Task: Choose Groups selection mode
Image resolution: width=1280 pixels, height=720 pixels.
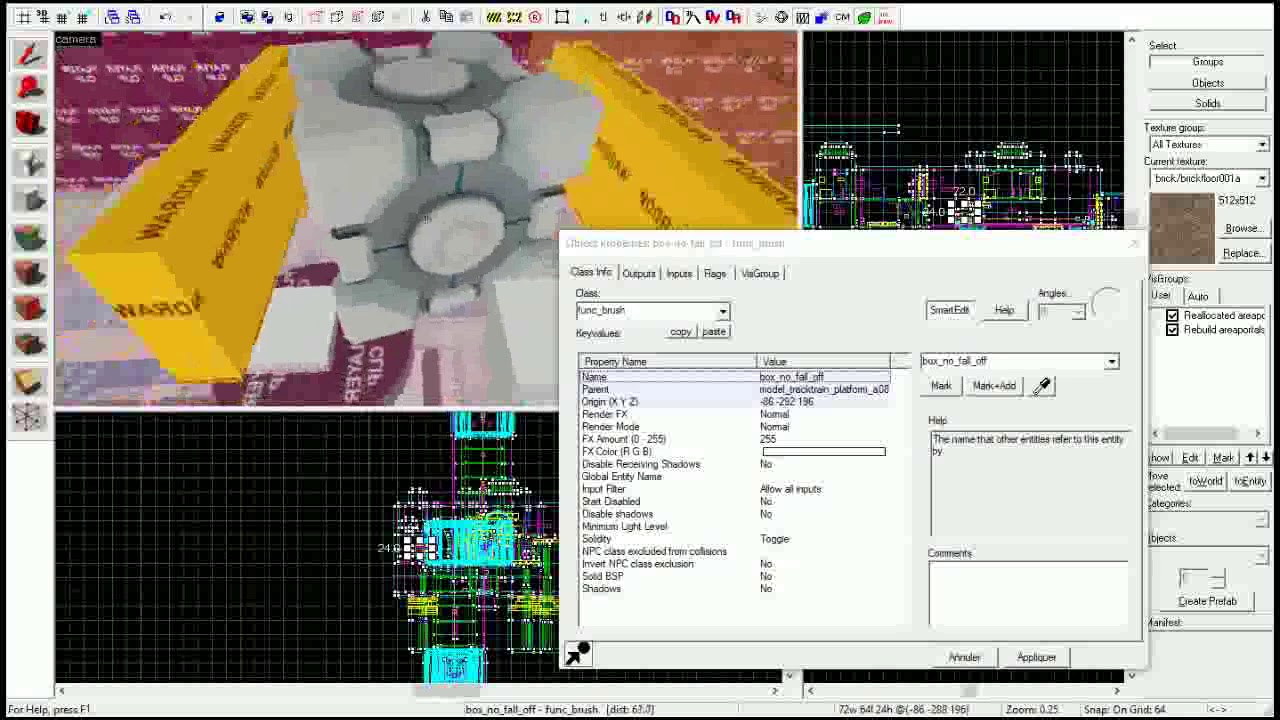Action: pyautogui.click(x=1207, y=62)
